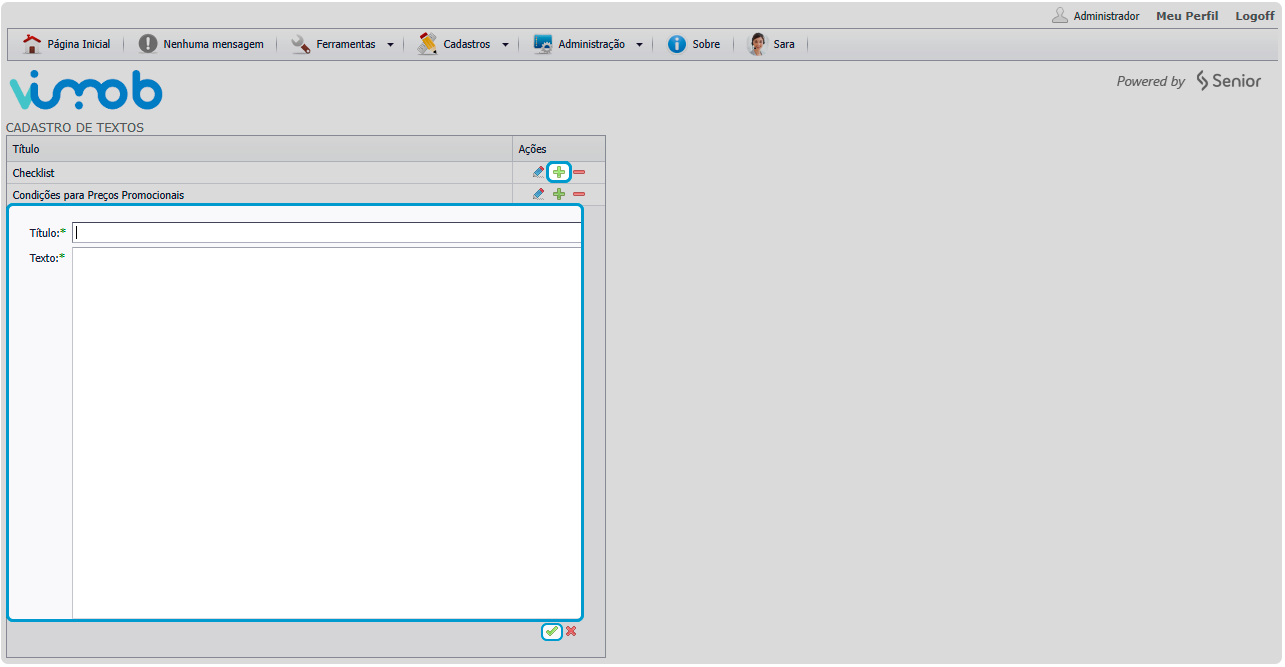
Task: Expand the Administração dropdown arrow
Action: (639, 45)
